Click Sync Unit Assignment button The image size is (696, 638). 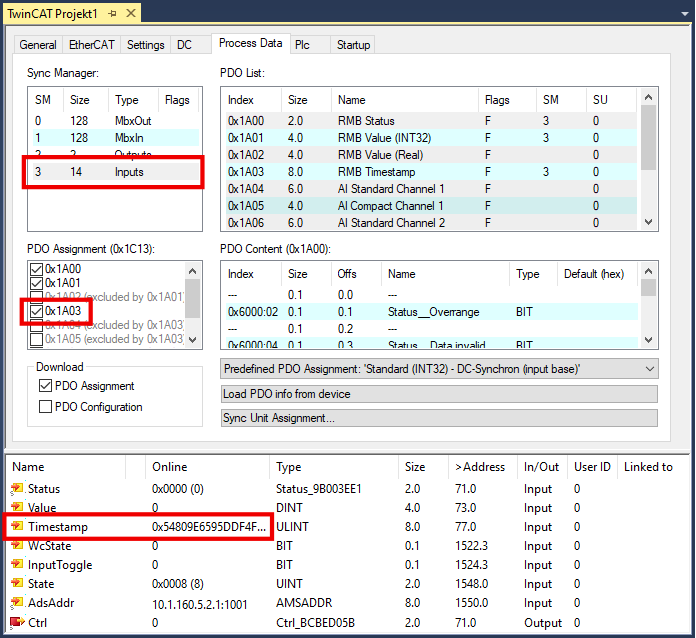[x=439, y=418]
